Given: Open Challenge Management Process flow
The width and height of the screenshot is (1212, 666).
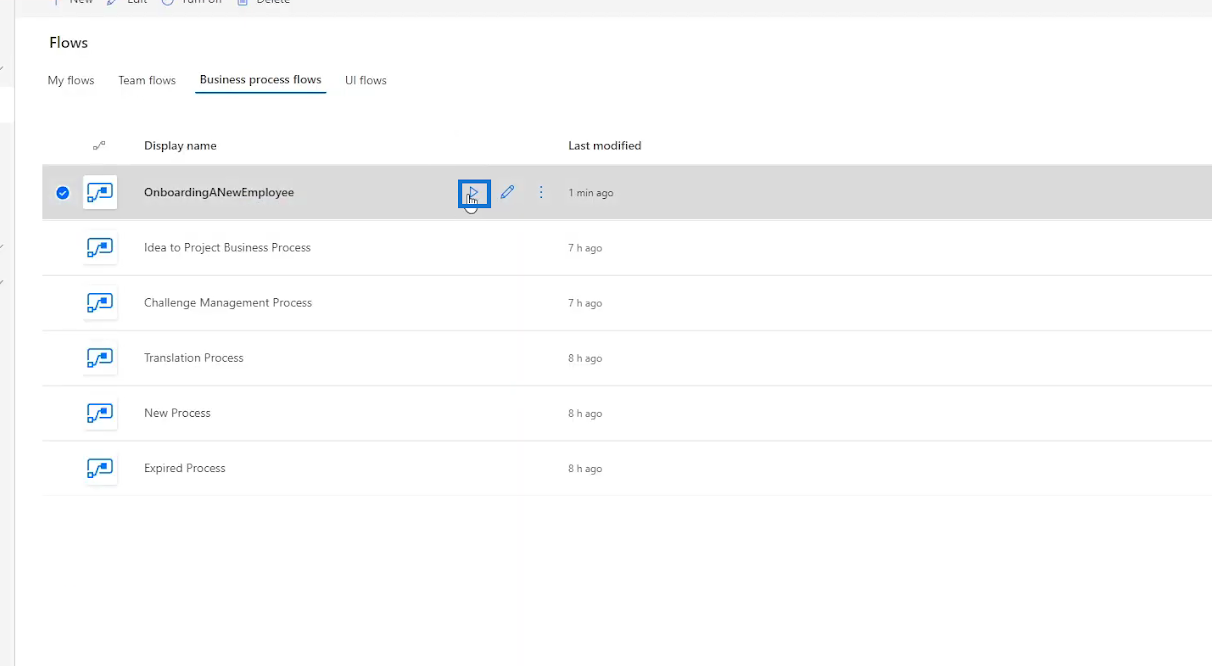Looking at the screenshot, I should [x=228, y=302].
